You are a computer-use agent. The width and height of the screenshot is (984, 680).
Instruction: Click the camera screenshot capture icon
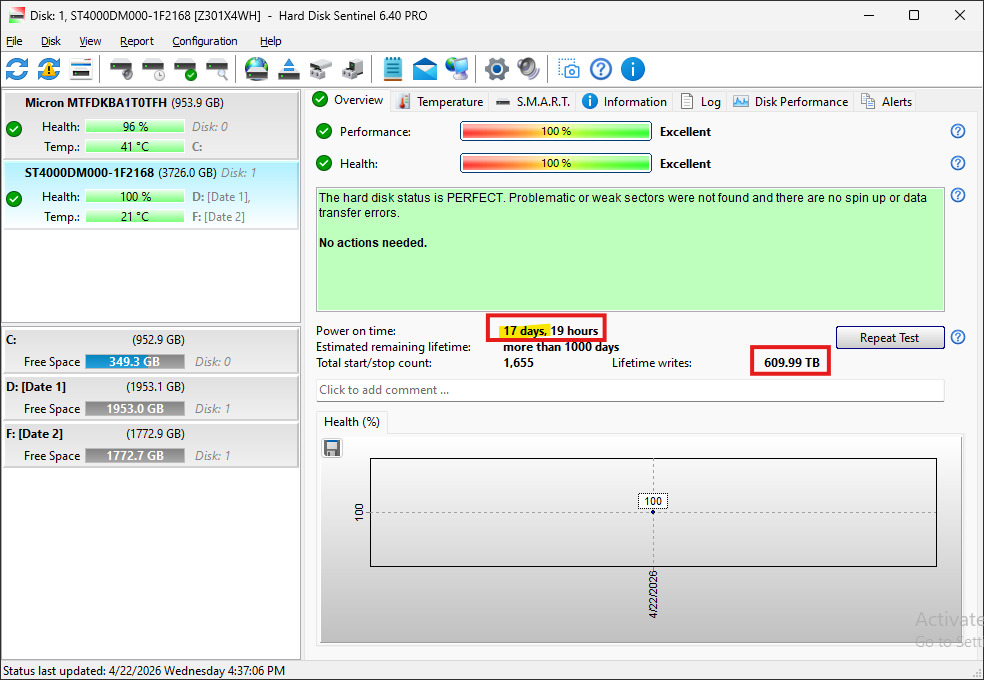click(x=569, y=69)
